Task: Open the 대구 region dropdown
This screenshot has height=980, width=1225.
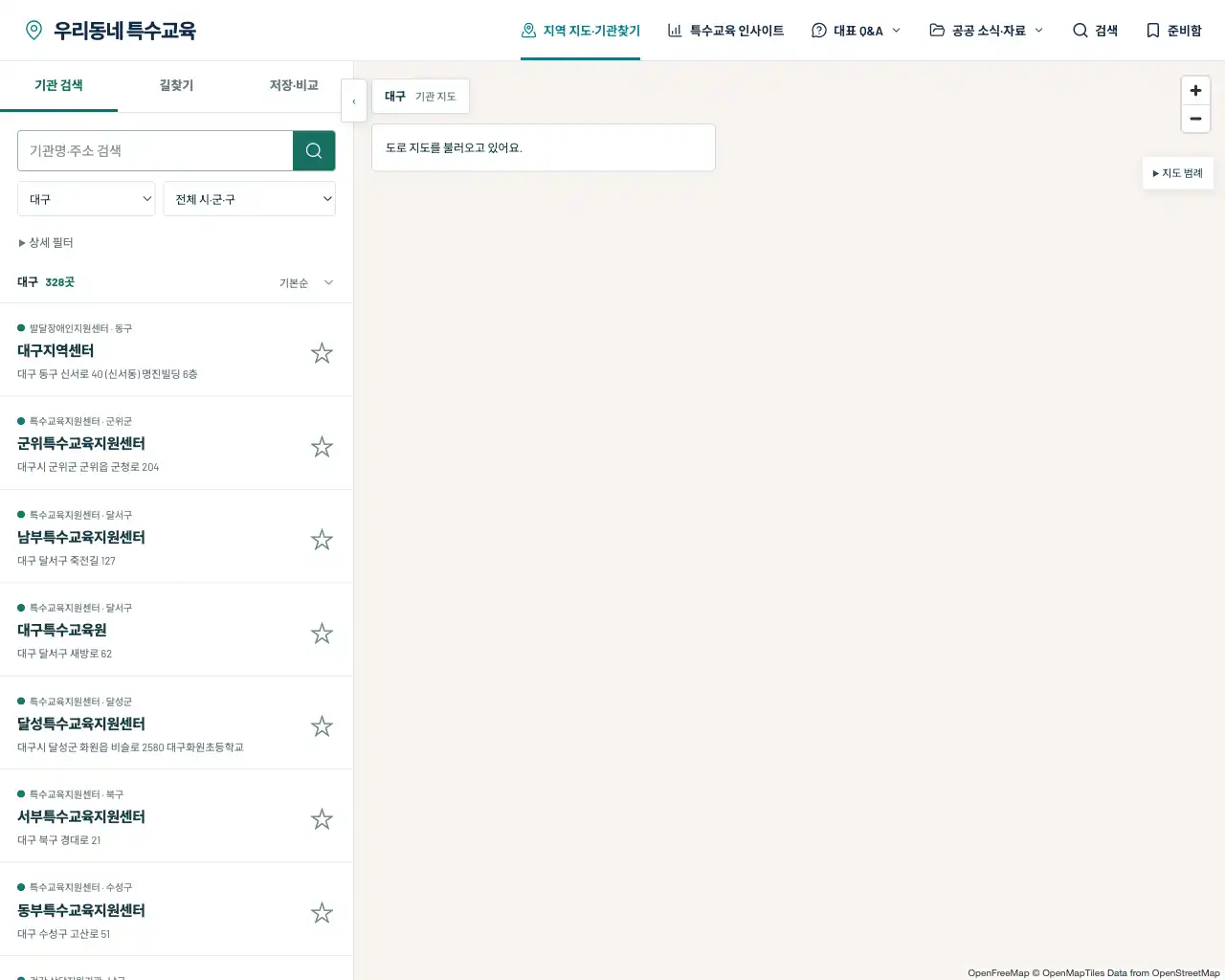Action: click(86, 199)
